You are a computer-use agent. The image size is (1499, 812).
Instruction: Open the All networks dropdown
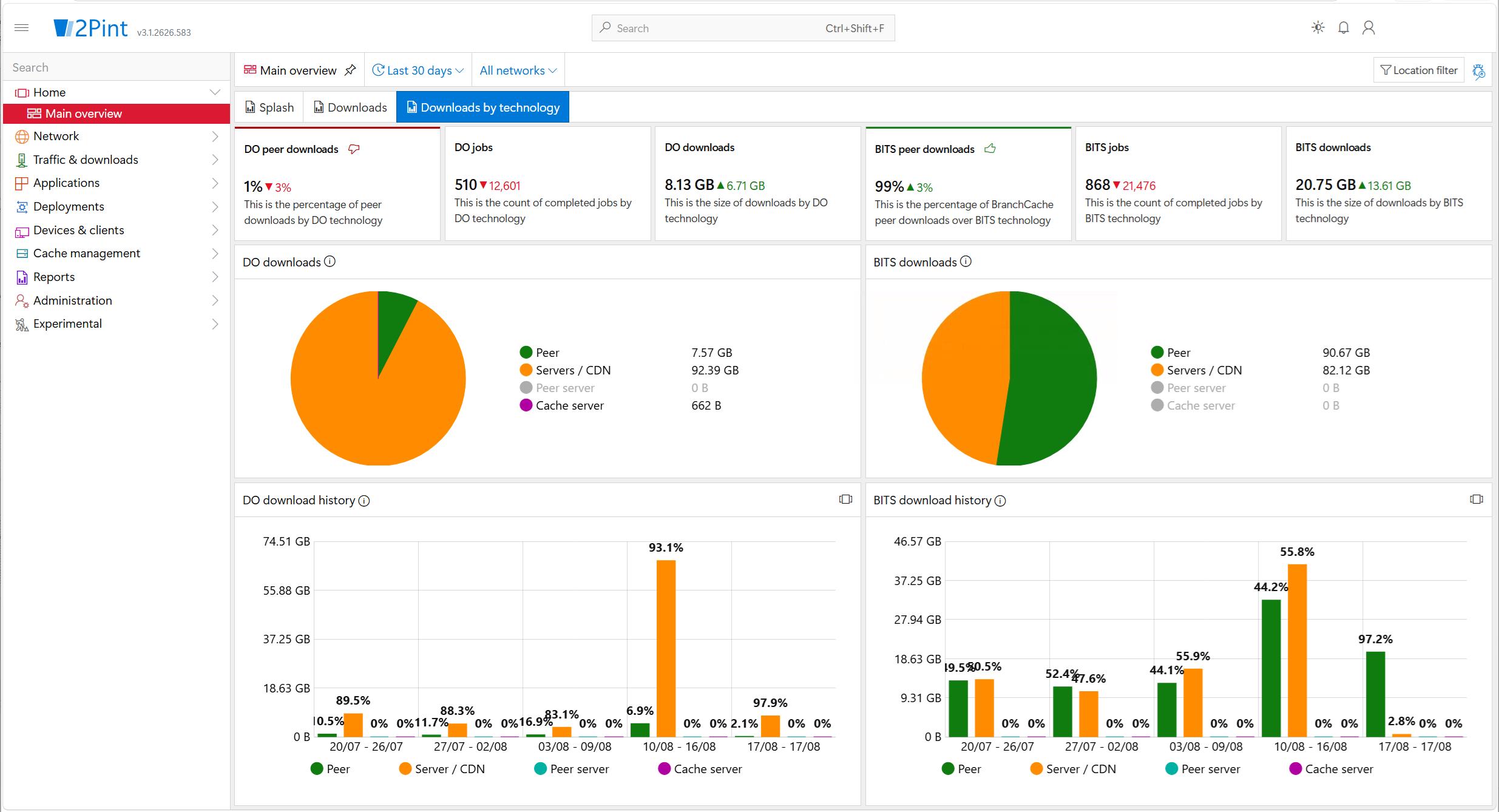point(518,70)
